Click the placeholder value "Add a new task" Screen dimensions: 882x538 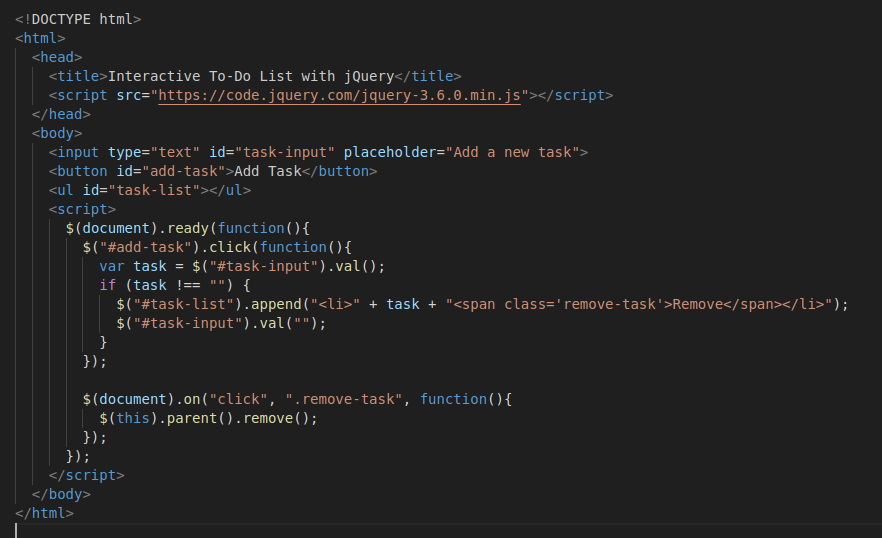(512, 152)
